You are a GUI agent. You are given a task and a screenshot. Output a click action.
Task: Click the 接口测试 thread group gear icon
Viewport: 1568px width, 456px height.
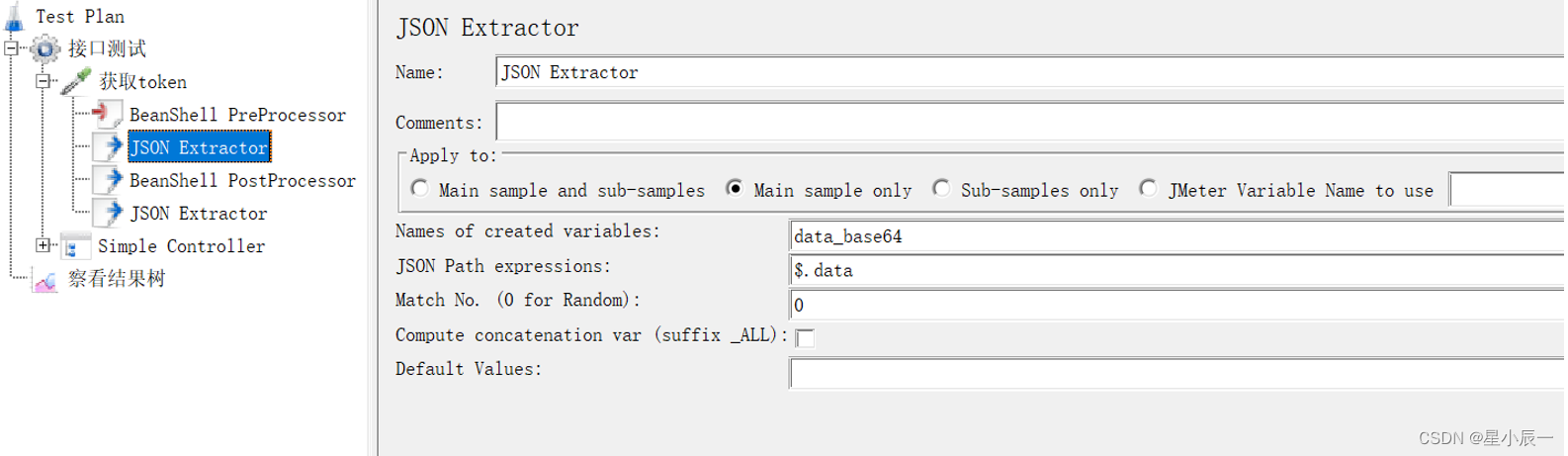(44, 48)
